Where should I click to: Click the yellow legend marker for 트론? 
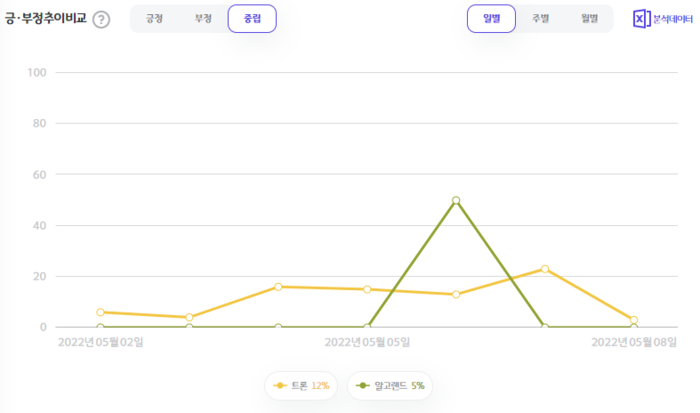[280, 386]
